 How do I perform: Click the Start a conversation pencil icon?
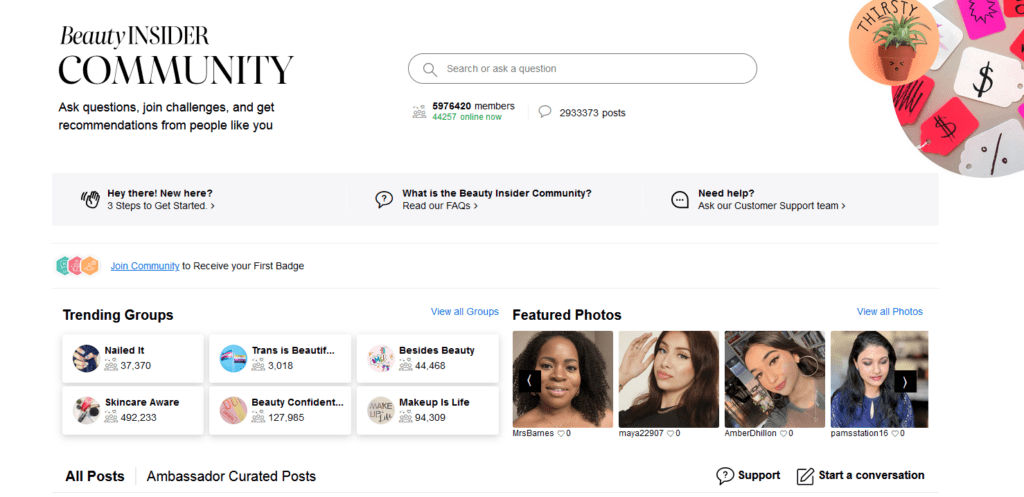tap(805, 476)
